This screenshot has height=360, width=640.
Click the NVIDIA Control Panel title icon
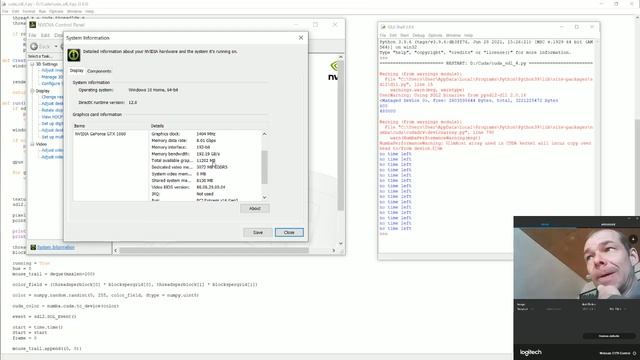33,25
